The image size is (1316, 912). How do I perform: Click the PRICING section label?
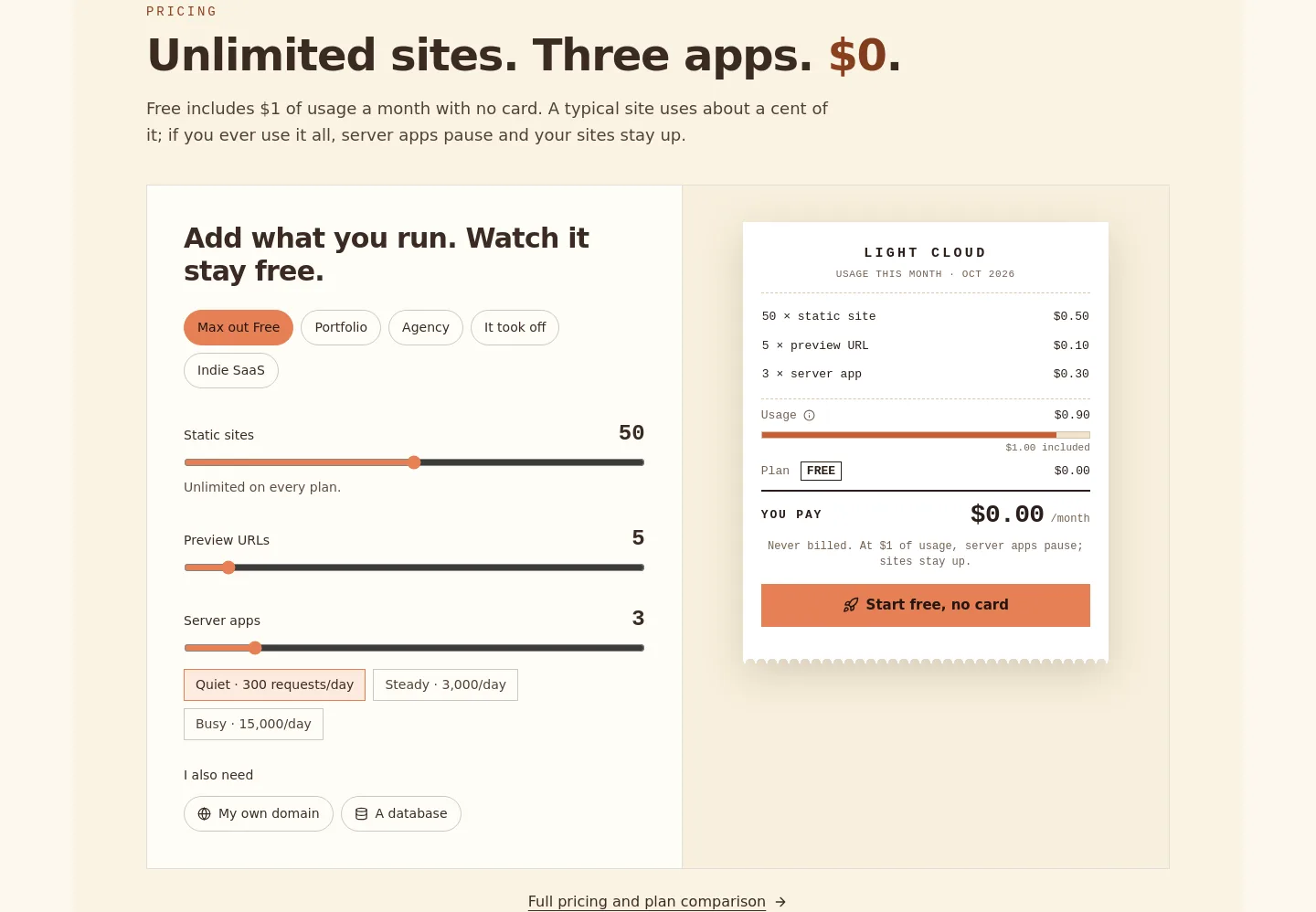(x=182, y=12)
